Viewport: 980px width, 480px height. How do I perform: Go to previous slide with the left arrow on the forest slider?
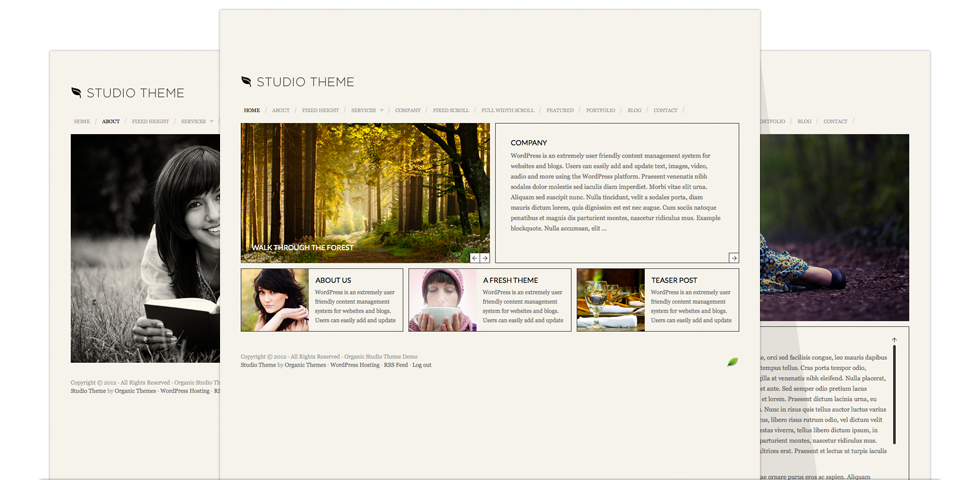click(474, 258)
